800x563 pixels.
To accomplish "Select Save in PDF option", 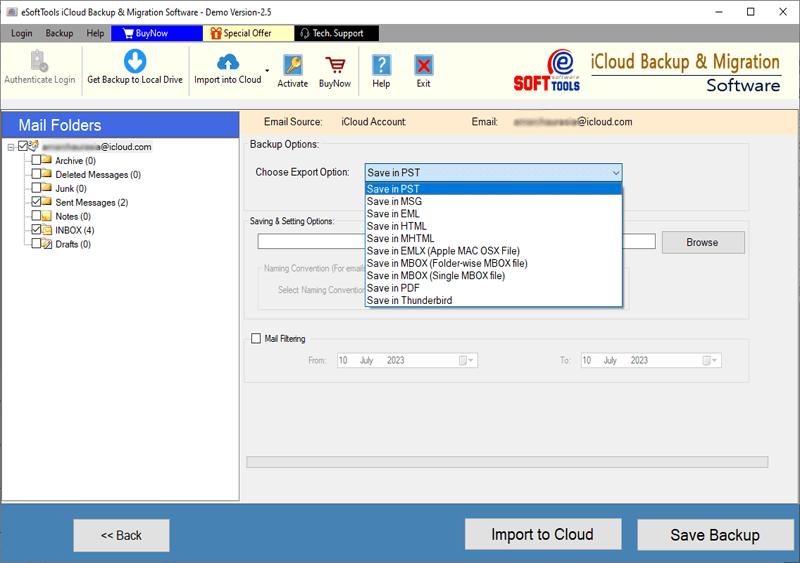I will tap(494, 288).
